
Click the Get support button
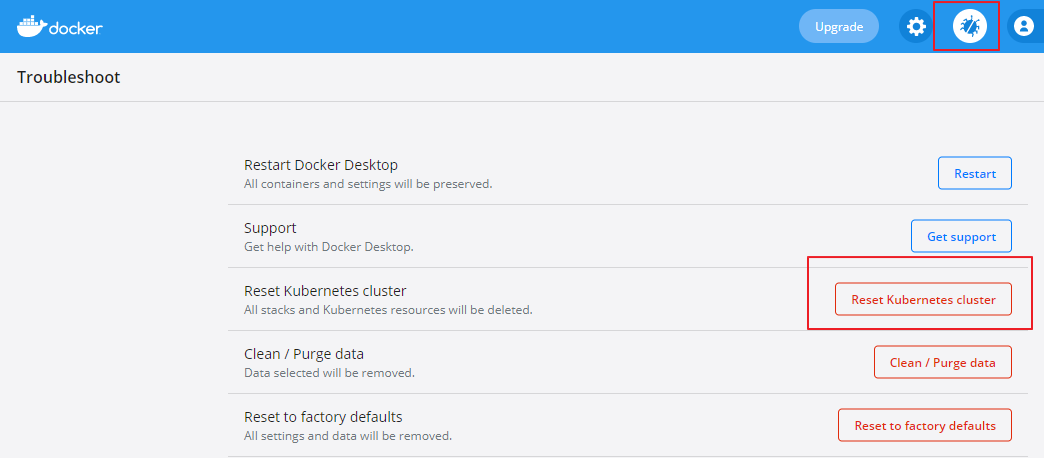coord(961,237)
